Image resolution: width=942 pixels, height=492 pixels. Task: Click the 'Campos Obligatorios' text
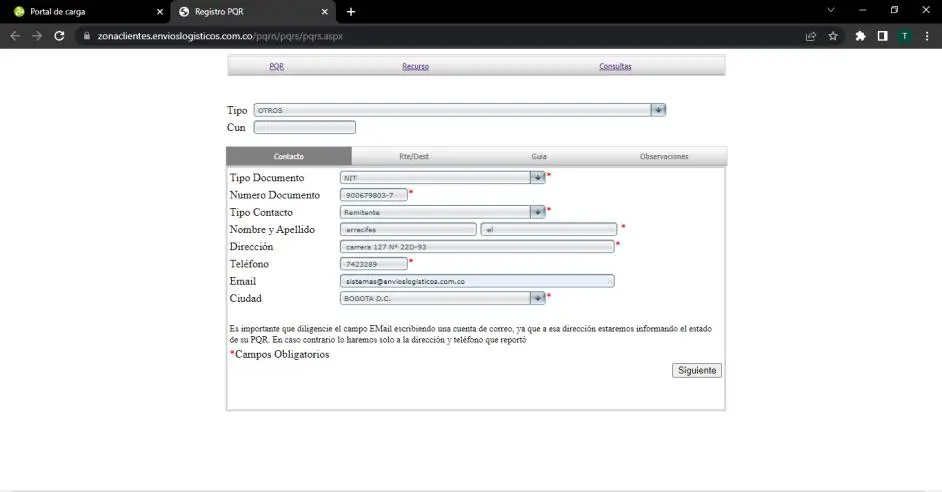282,354
